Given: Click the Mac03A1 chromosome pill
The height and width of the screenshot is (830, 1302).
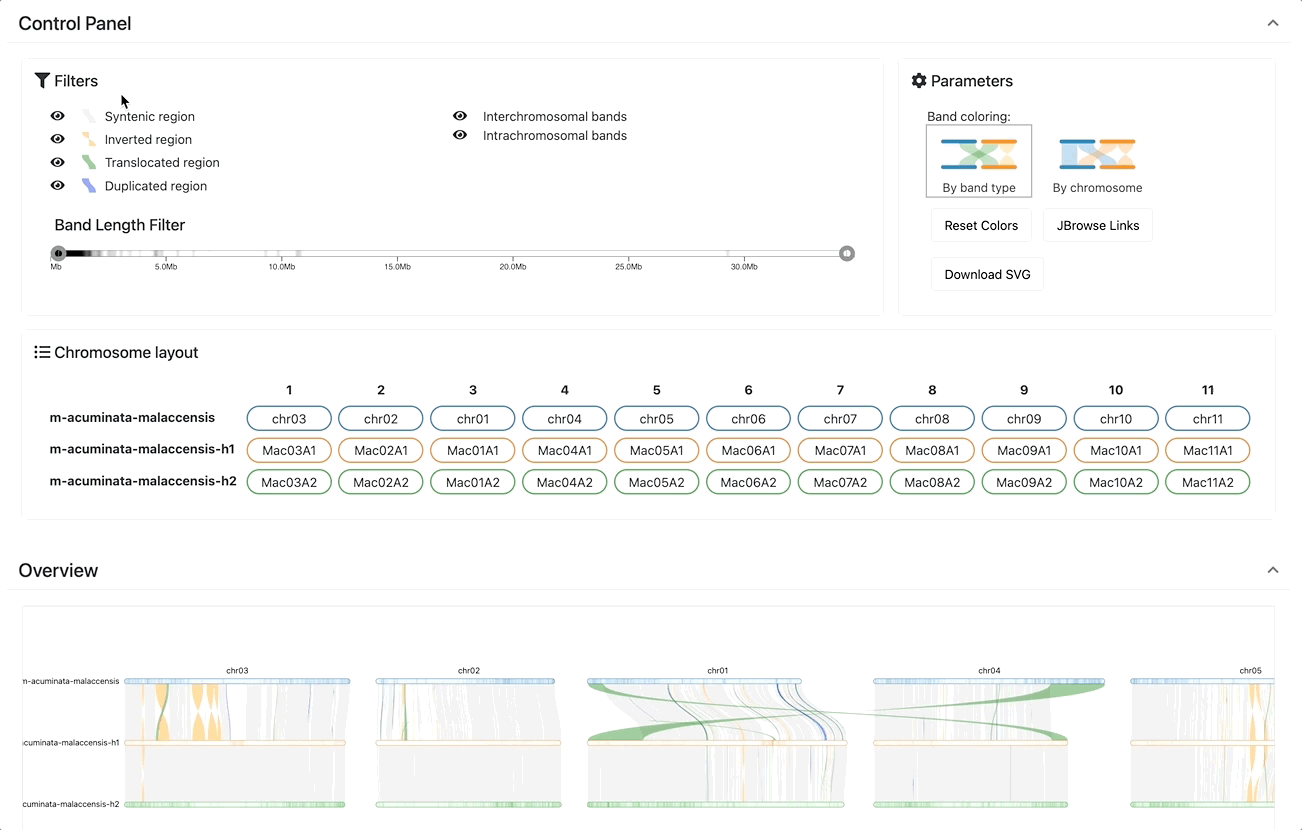Looking at the screenshot, I should (x=289, y=450).
